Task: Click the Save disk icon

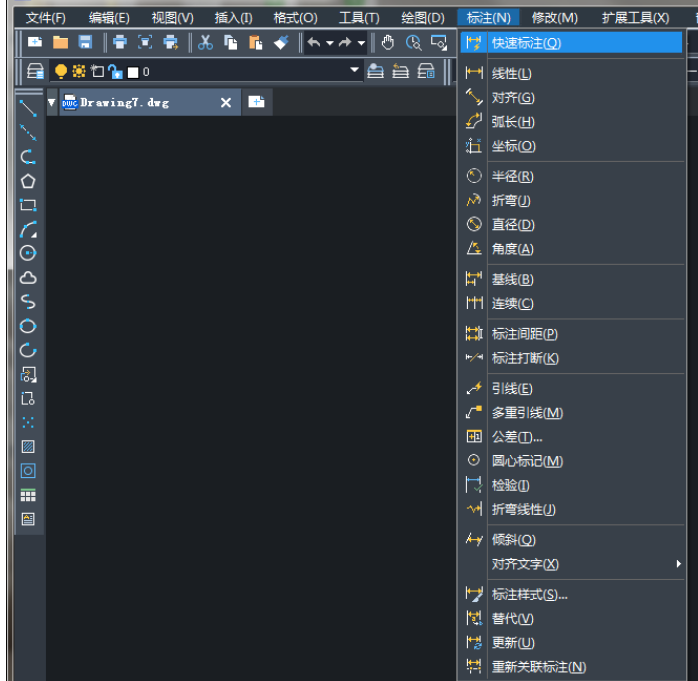Action: [85, 42]
